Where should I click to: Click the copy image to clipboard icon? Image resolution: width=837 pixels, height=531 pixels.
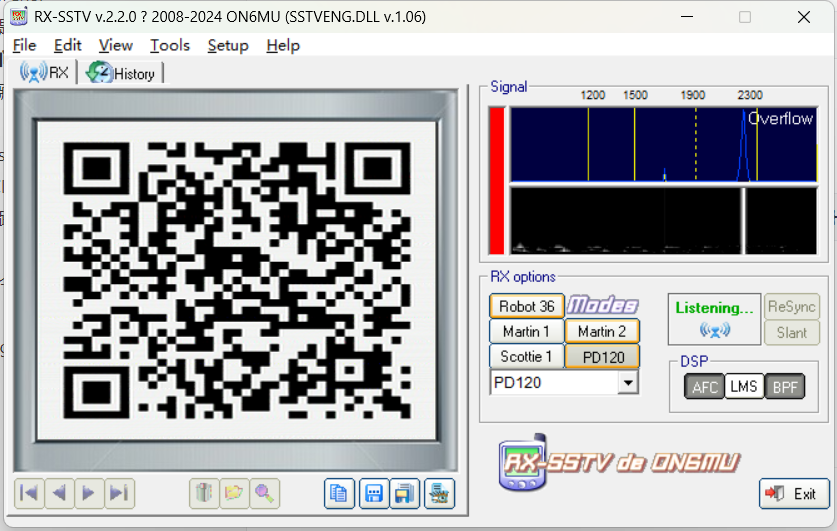pyautogui.click(x=339, y=493)
